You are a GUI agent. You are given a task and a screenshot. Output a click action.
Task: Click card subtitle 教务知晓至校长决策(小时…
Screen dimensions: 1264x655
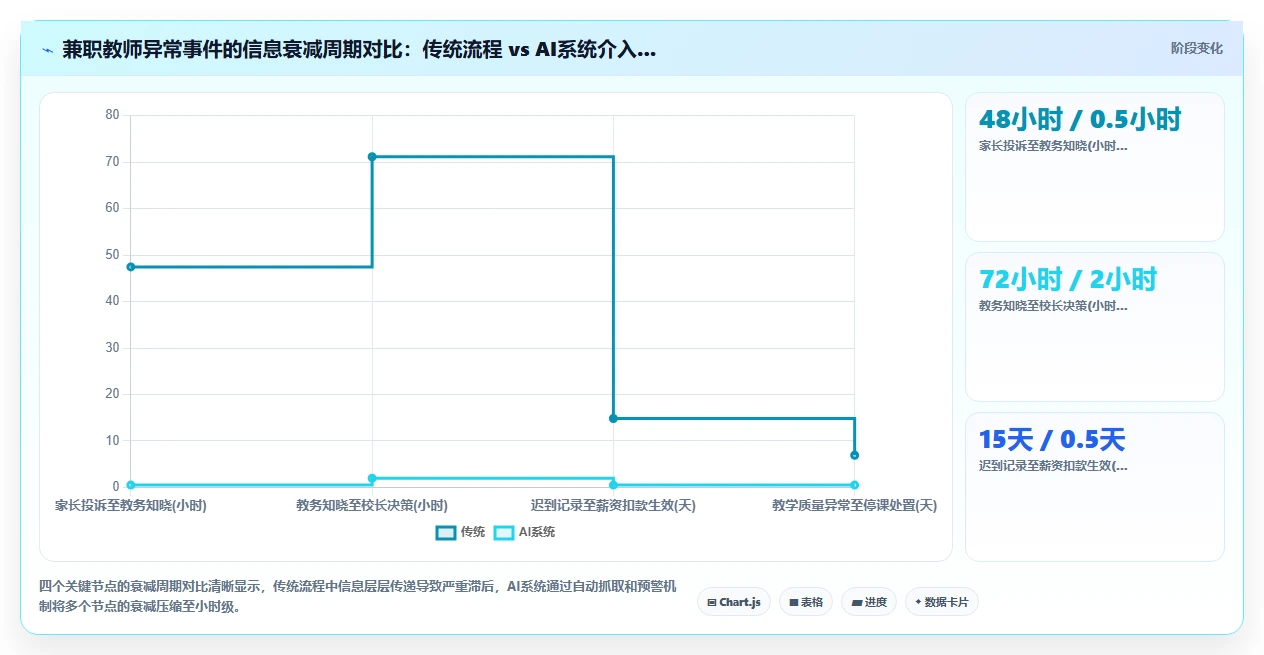[x=1053, y=306]
